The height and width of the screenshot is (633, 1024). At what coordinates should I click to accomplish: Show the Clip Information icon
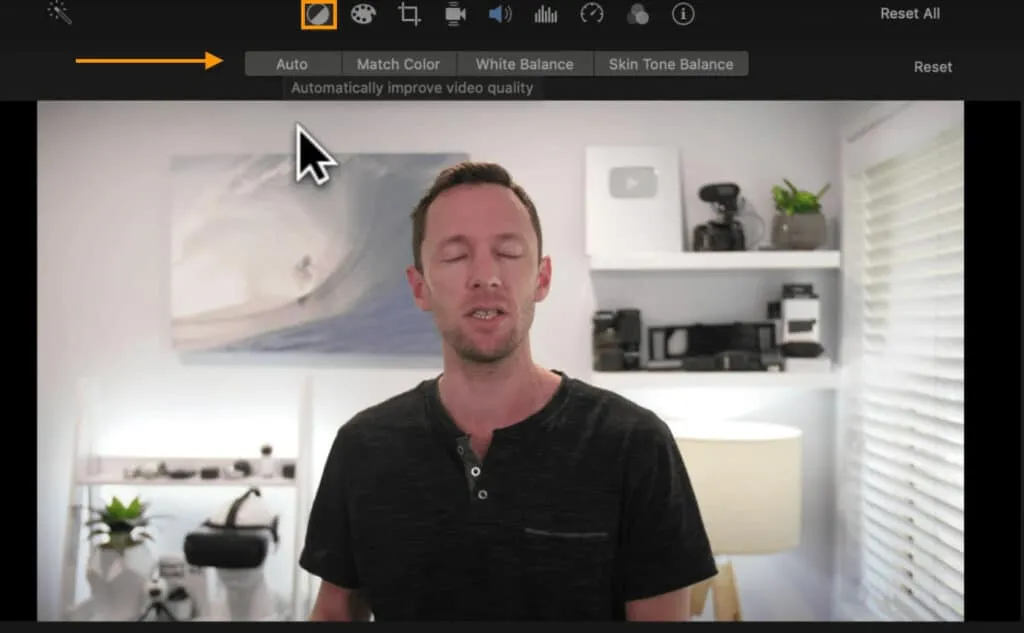(683, 14)
